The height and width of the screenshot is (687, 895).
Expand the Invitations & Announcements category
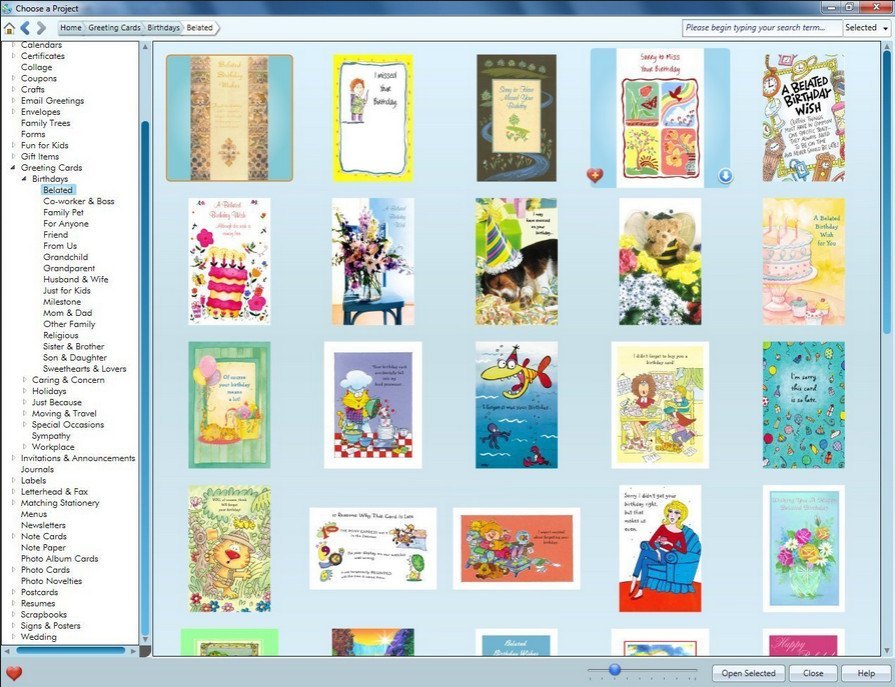click(14, 458)
